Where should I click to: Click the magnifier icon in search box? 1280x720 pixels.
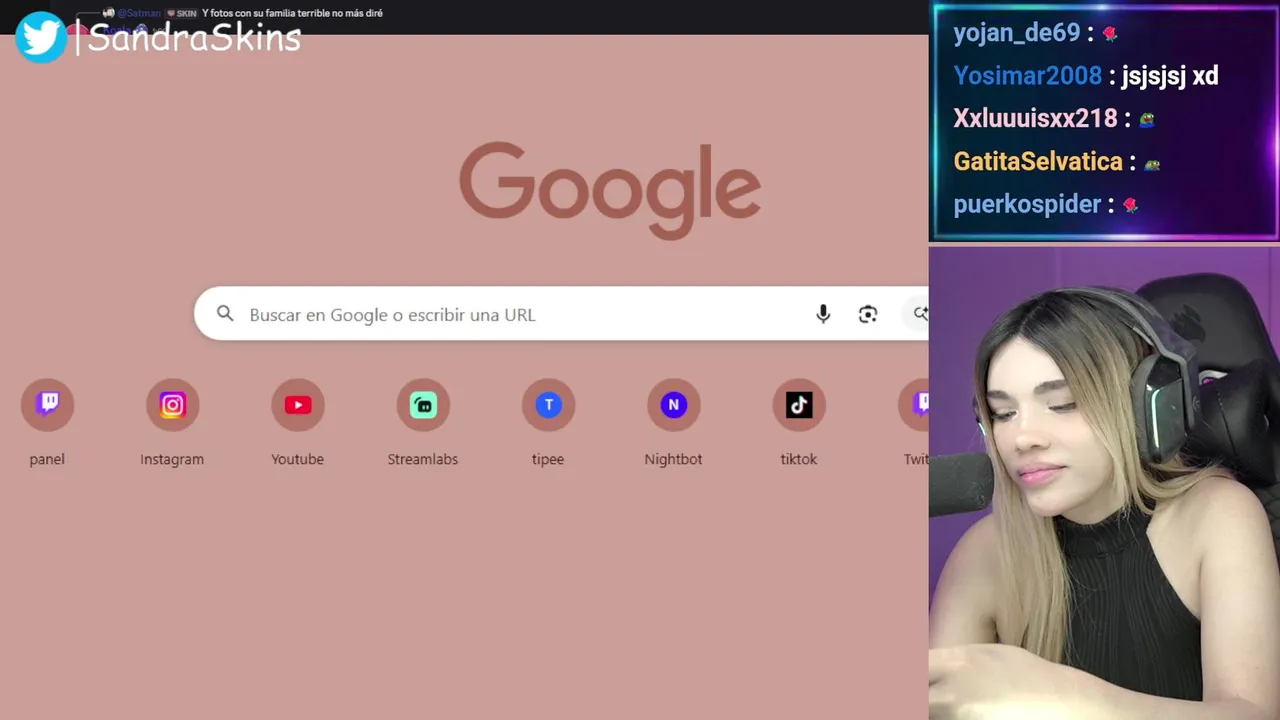click(225, 314)
